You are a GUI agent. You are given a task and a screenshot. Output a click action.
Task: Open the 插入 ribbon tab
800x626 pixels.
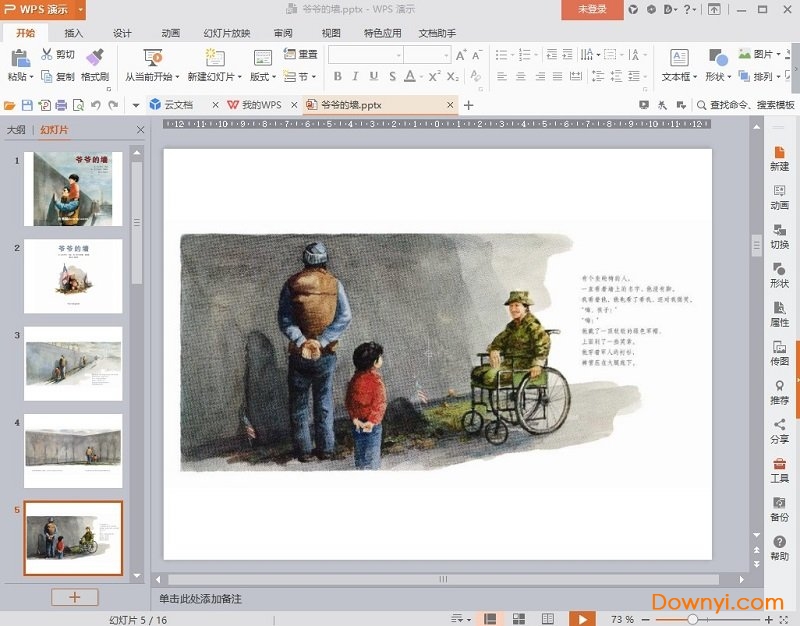pos(73,33)
